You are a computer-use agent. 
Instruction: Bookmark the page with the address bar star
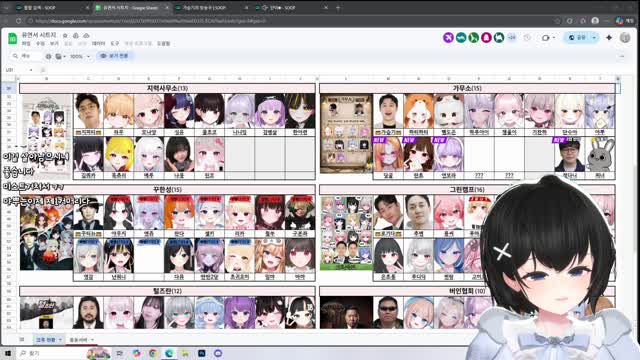tap(558, 20)
